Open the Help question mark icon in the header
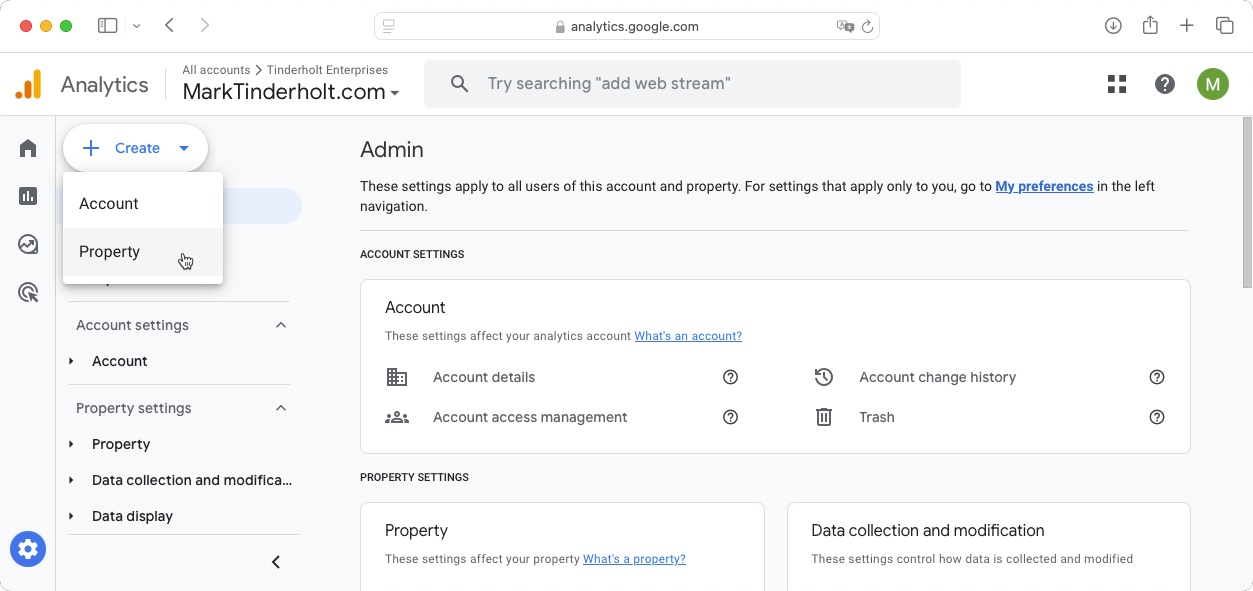This screenshot has height=591, width=1253. click(x=1165, y=84)
